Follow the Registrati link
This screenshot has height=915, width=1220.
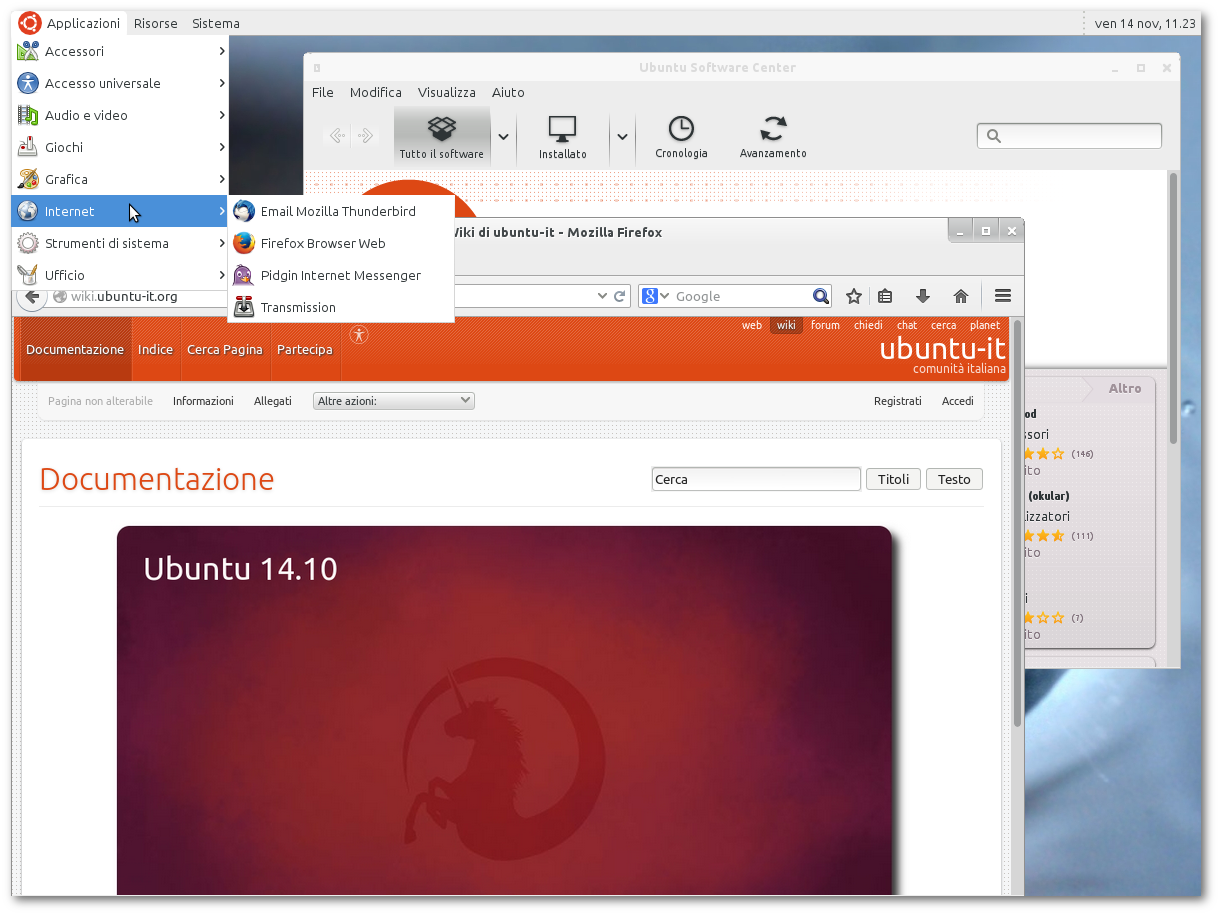(898, 401)
